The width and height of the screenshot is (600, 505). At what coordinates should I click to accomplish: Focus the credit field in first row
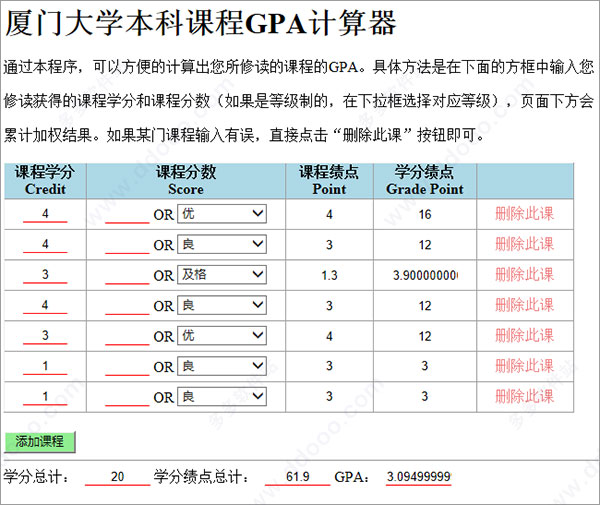pos(45,214)
